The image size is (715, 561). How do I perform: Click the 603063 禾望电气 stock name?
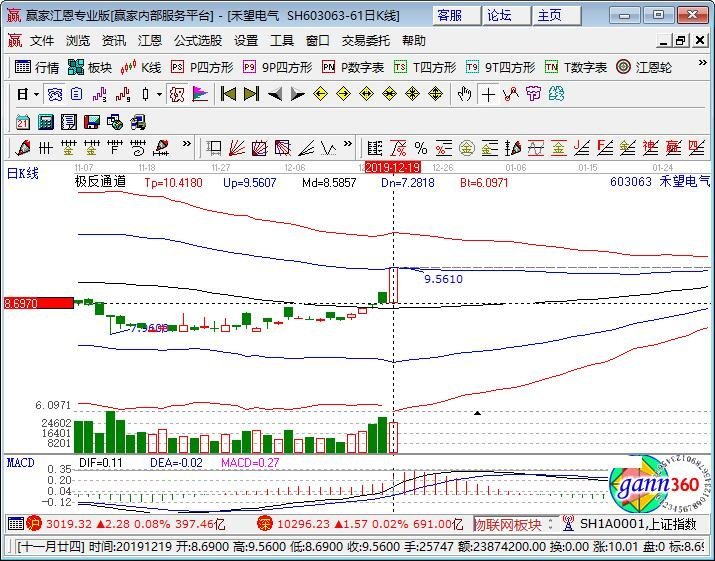tap(659, 182)
